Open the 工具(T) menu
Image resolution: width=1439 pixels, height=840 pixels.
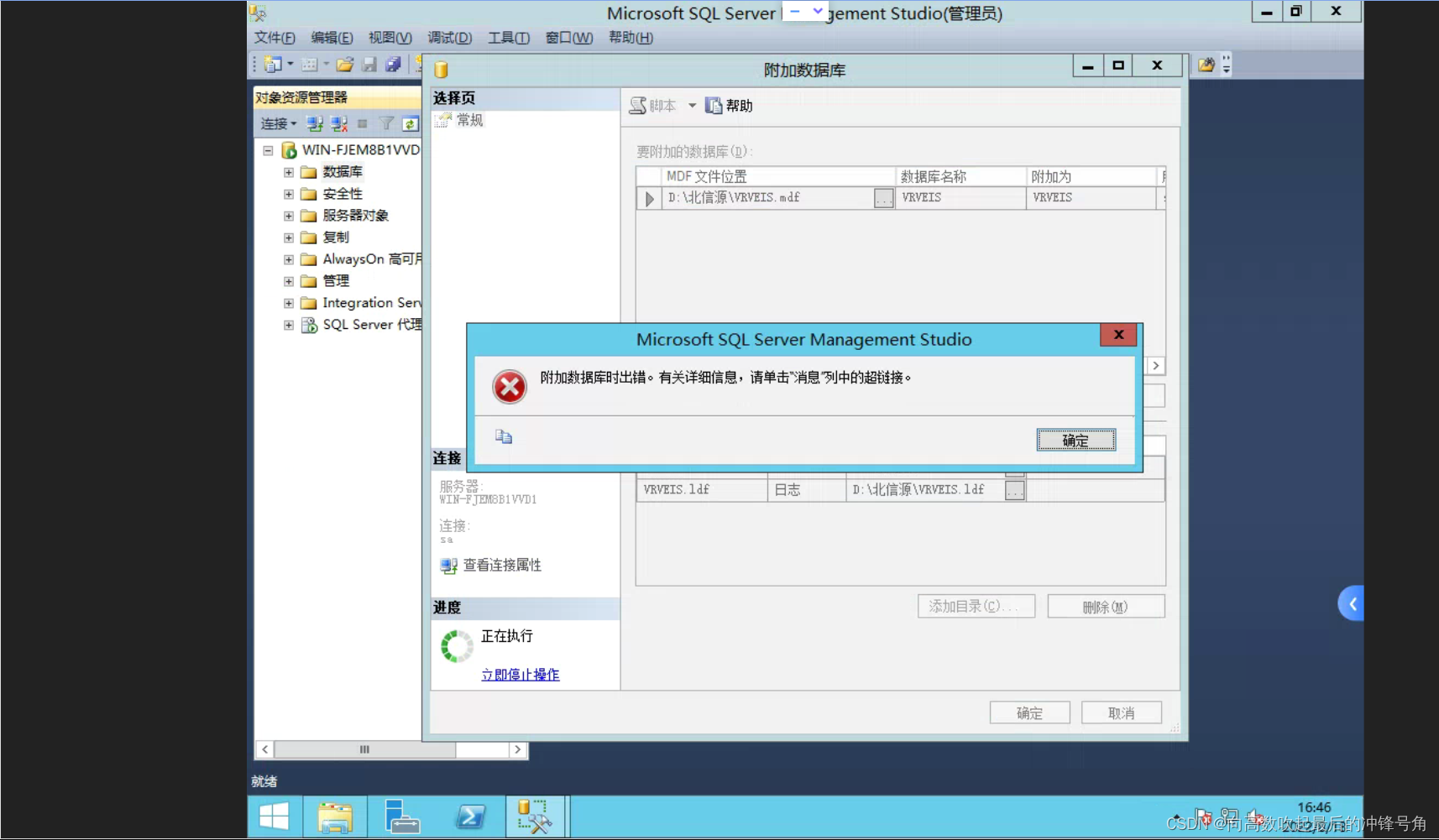click(509, 38)
